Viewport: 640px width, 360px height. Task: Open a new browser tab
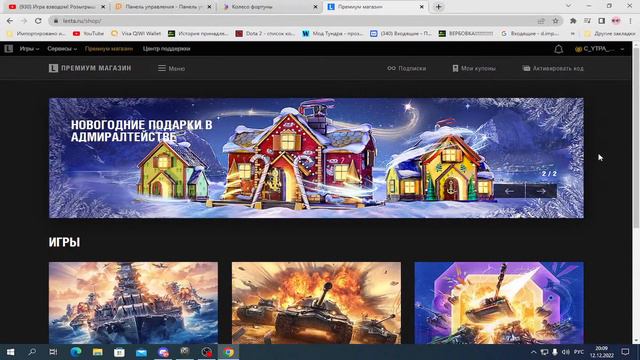coord(438,7)
